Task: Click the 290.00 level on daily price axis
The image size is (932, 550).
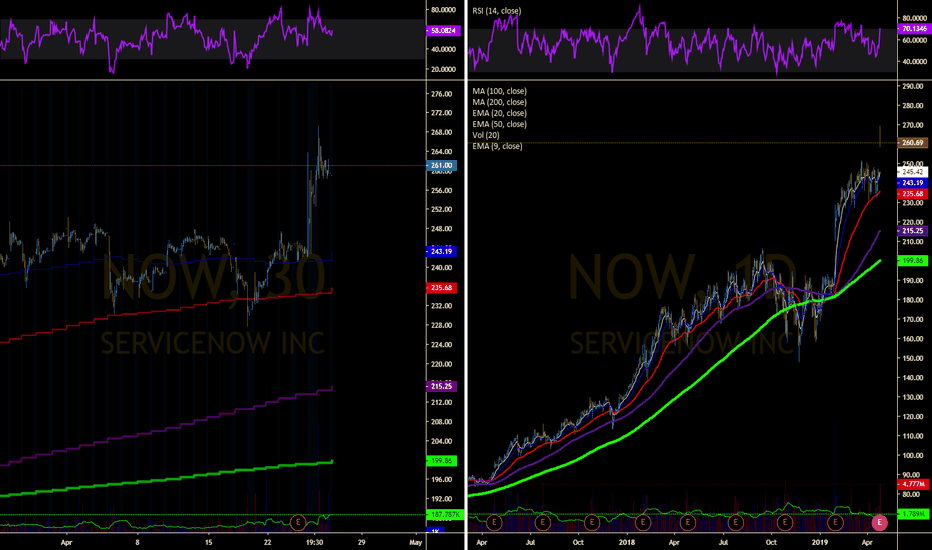Action: 912,86
